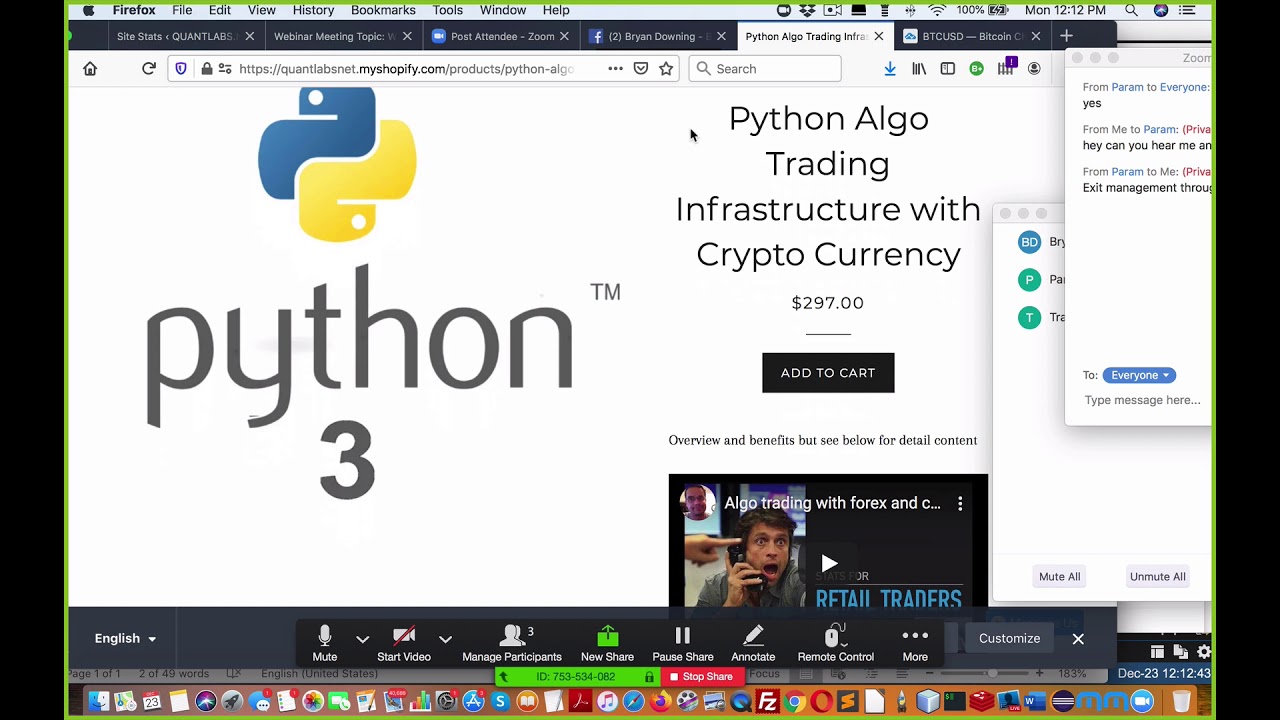The height and width of the screenshot is (720, 1280).
Task: Click the Wi-Fi status icon
Action: (x=937, y=10)
